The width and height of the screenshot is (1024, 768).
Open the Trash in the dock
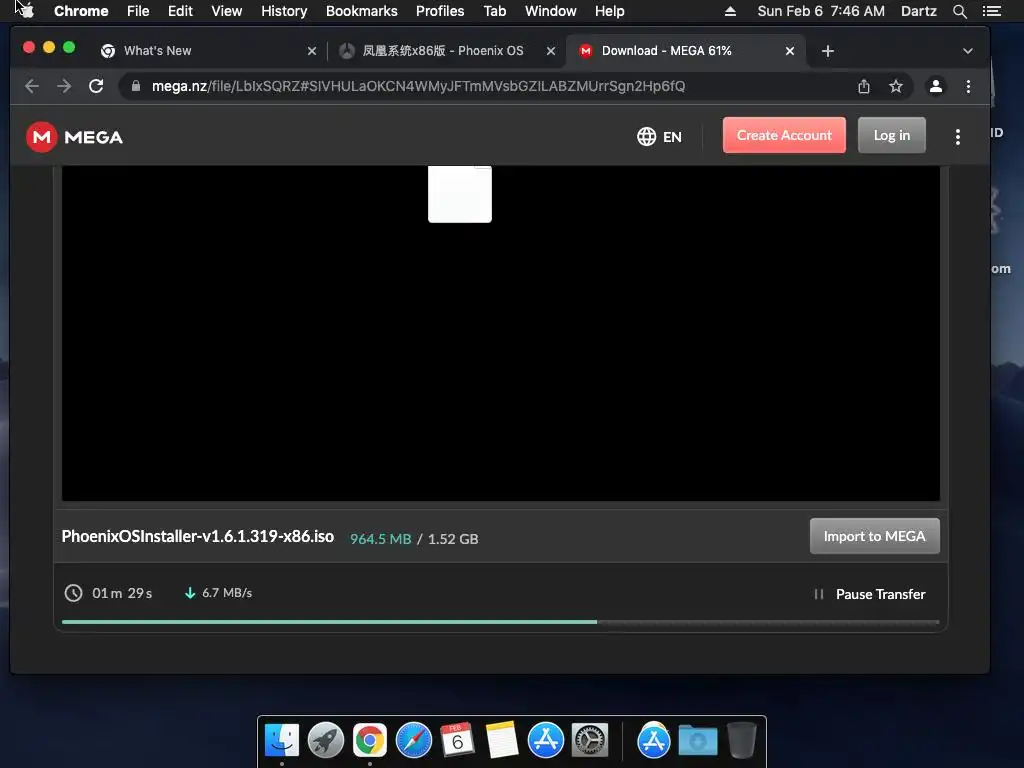tap(741, 740)
